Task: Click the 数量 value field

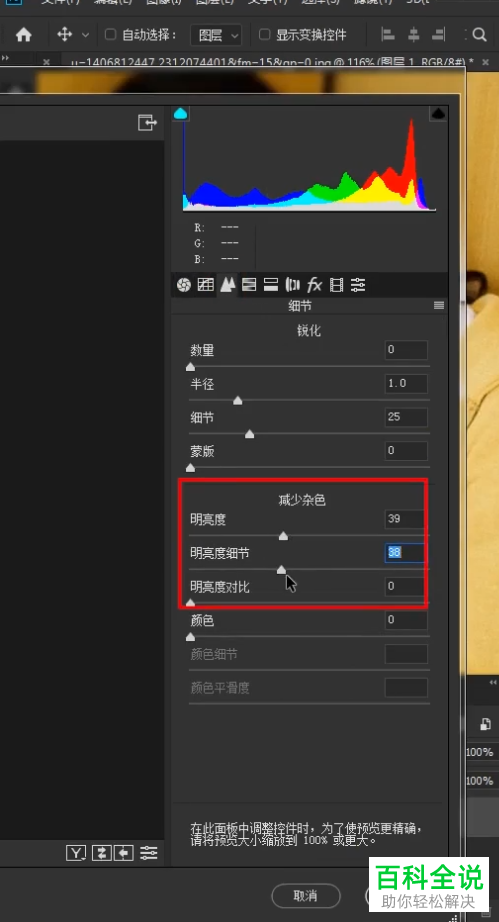Action: pos(406,350)
